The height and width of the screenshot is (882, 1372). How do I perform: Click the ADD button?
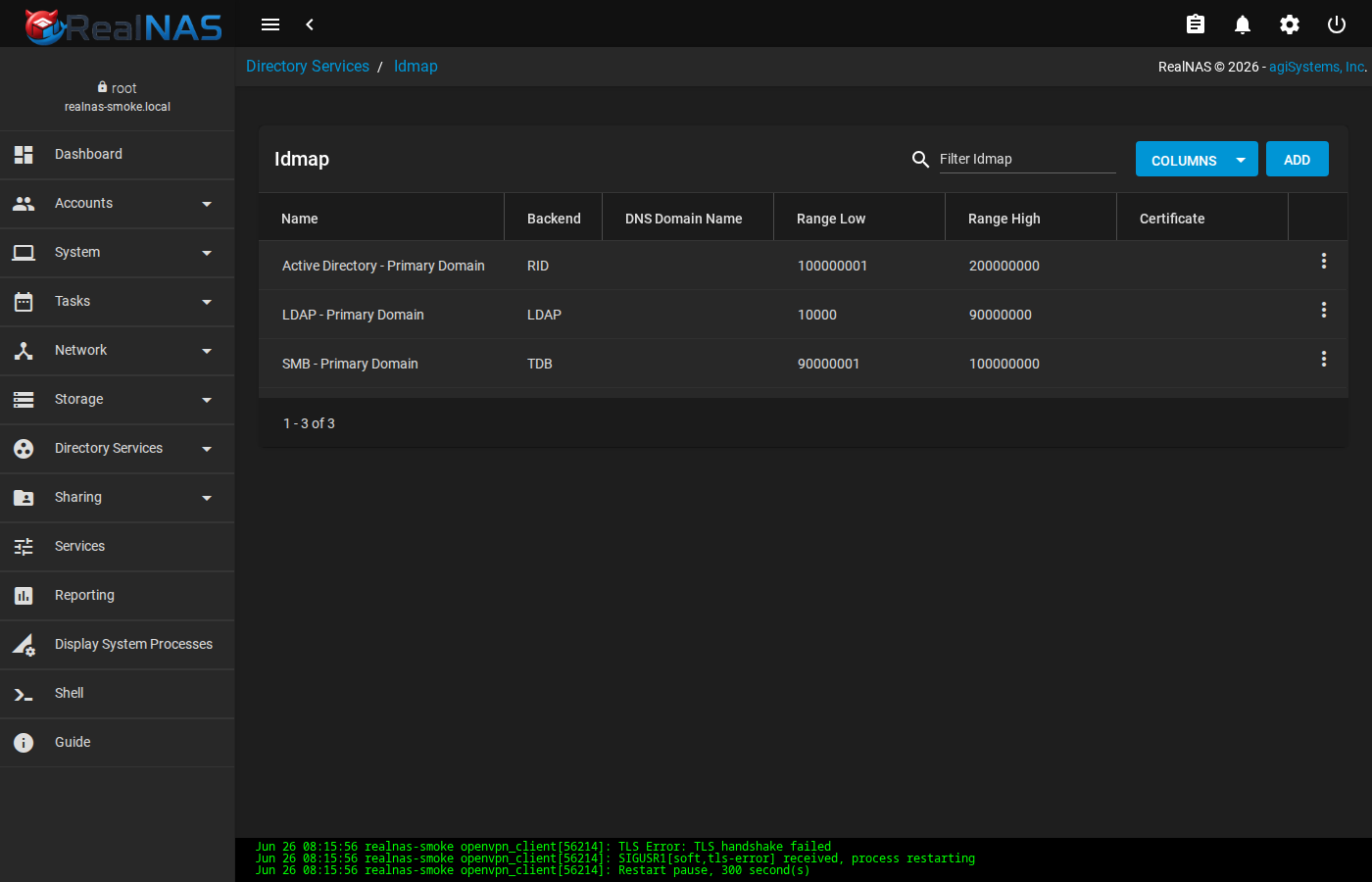[x=1297, y=159]
